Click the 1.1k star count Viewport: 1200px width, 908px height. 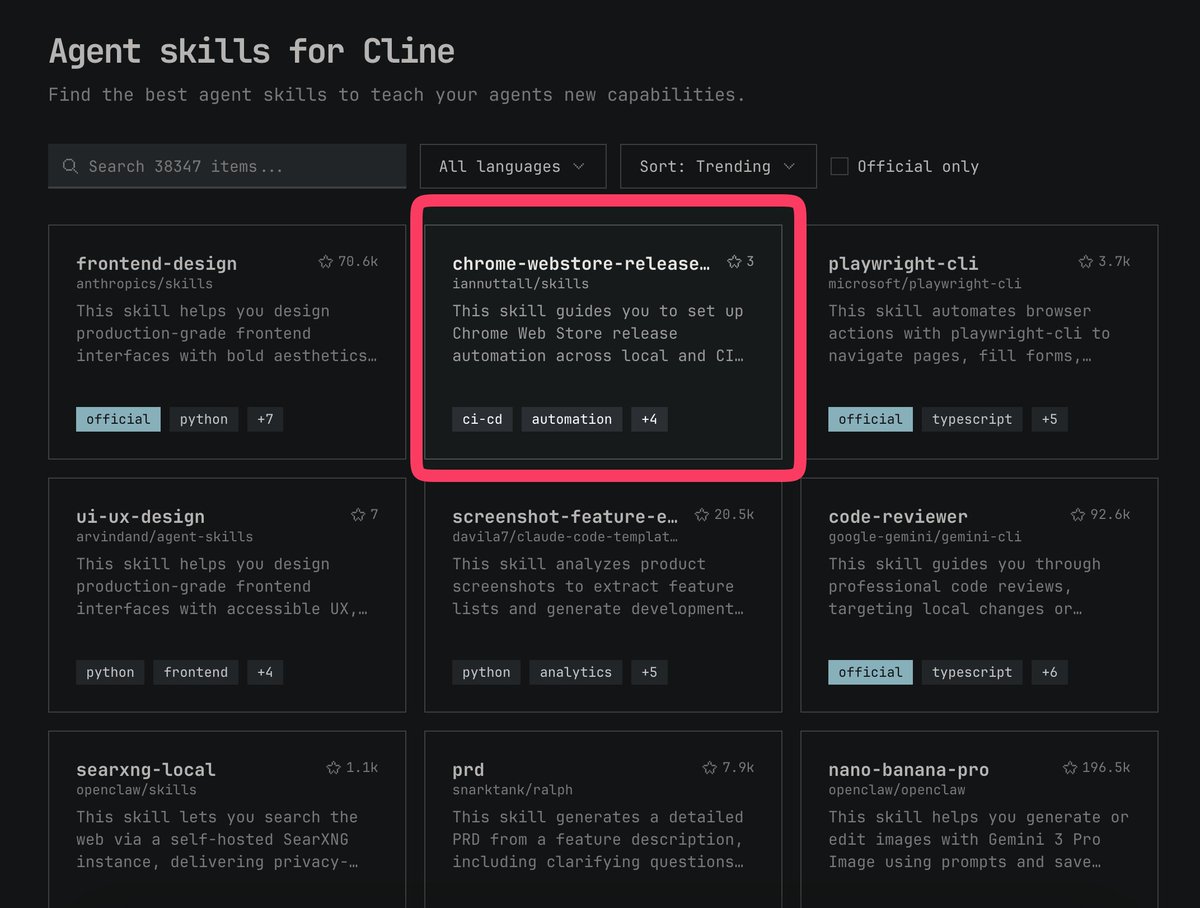pyautogui.click(x=362, y=768)
